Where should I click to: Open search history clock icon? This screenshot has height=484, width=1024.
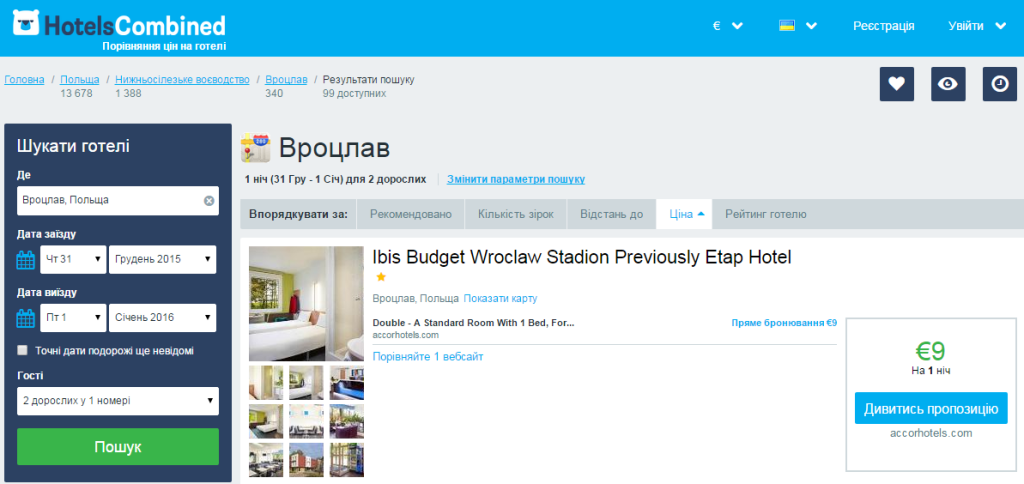pyautogui.click(x=1000, y=84)
